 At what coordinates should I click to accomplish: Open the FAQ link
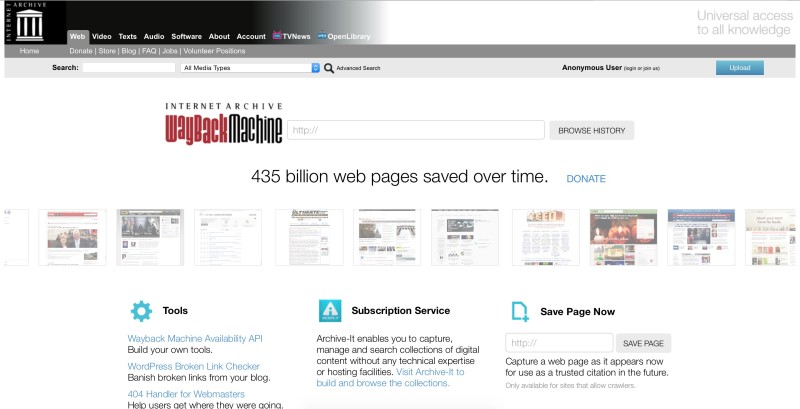149,51
